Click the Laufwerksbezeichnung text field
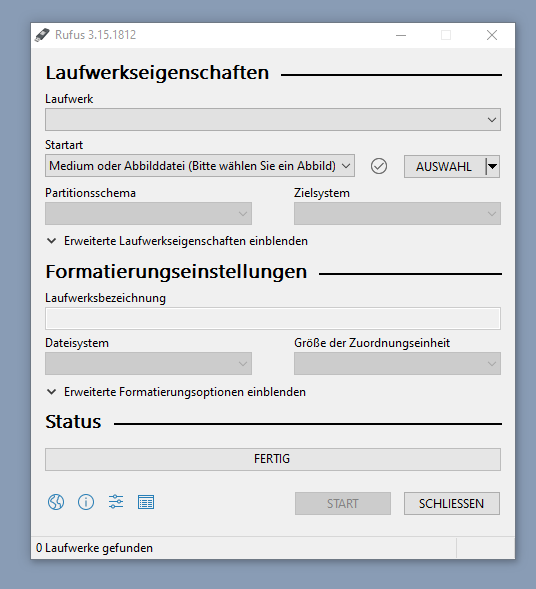 click(x=273, y=319)
